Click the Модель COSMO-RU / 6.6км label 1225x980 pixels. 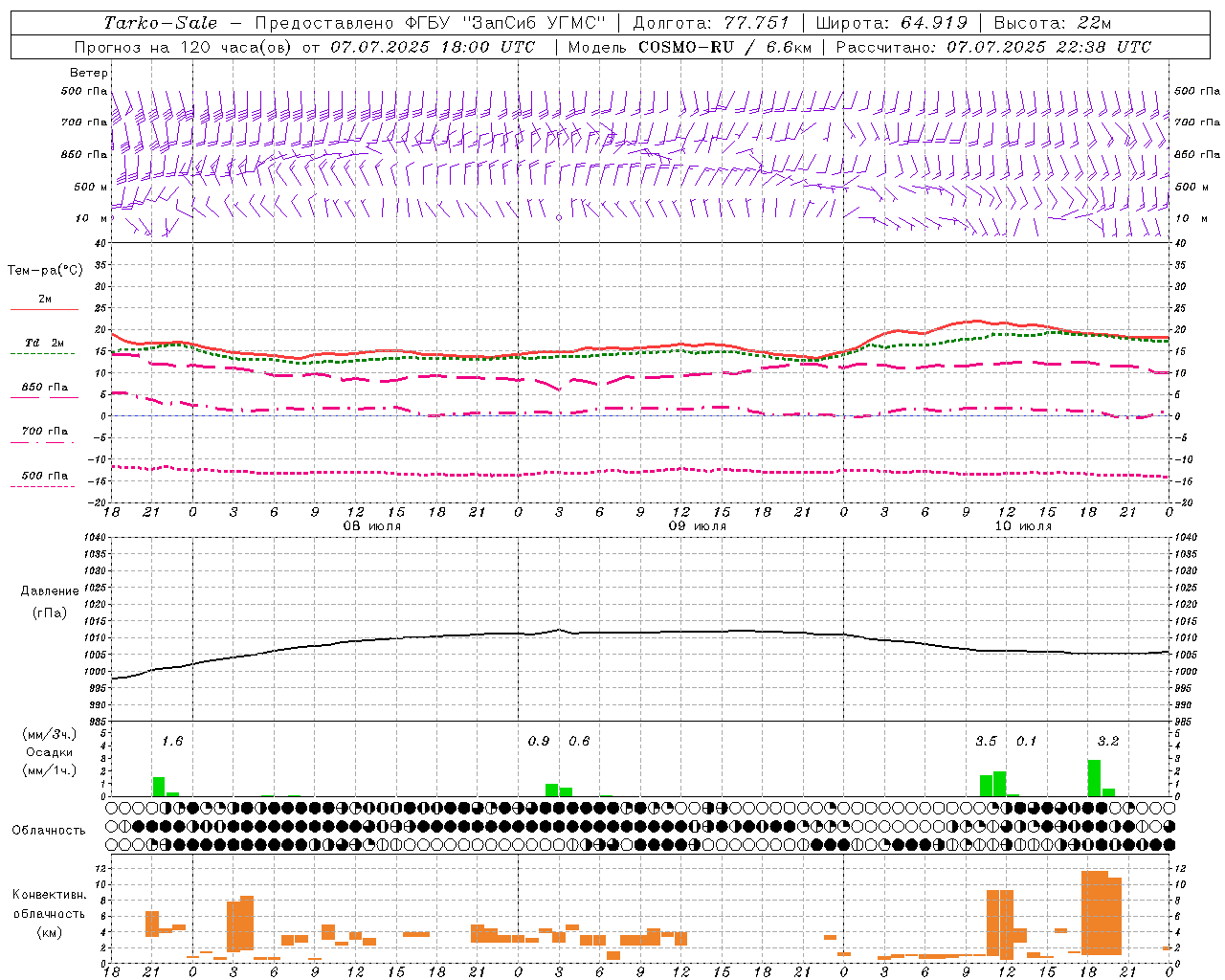(690, 47)
